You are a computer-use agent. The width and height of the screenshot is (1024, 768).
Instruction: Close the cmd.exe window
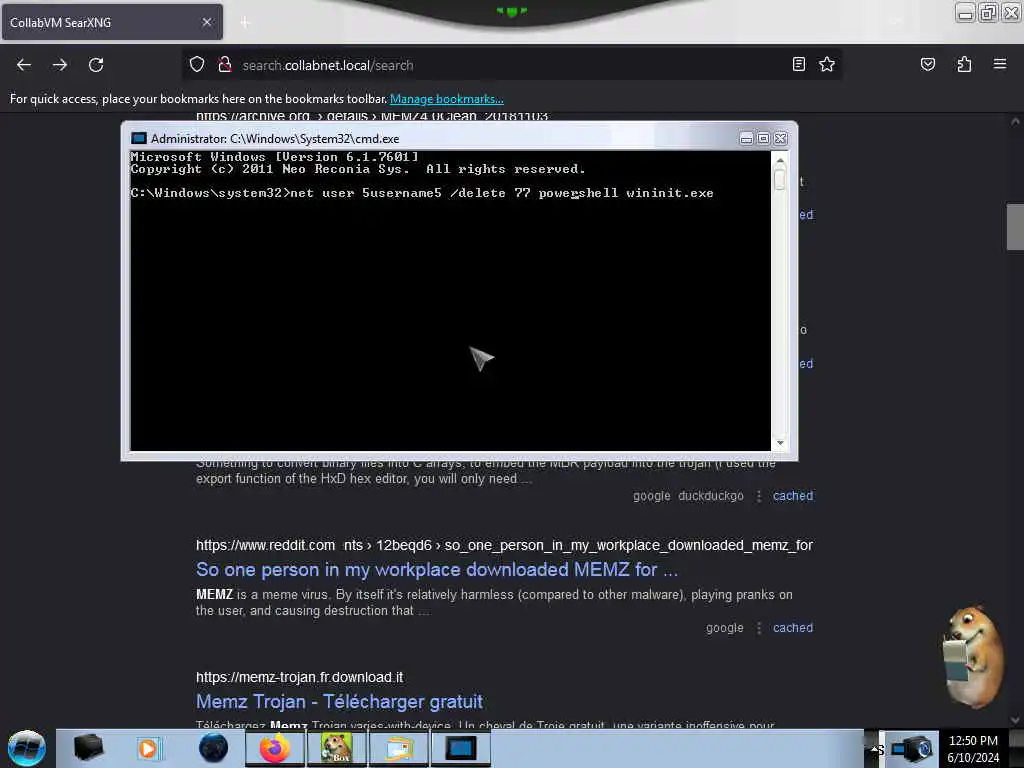pyautogui.click(x=780, y=138)
